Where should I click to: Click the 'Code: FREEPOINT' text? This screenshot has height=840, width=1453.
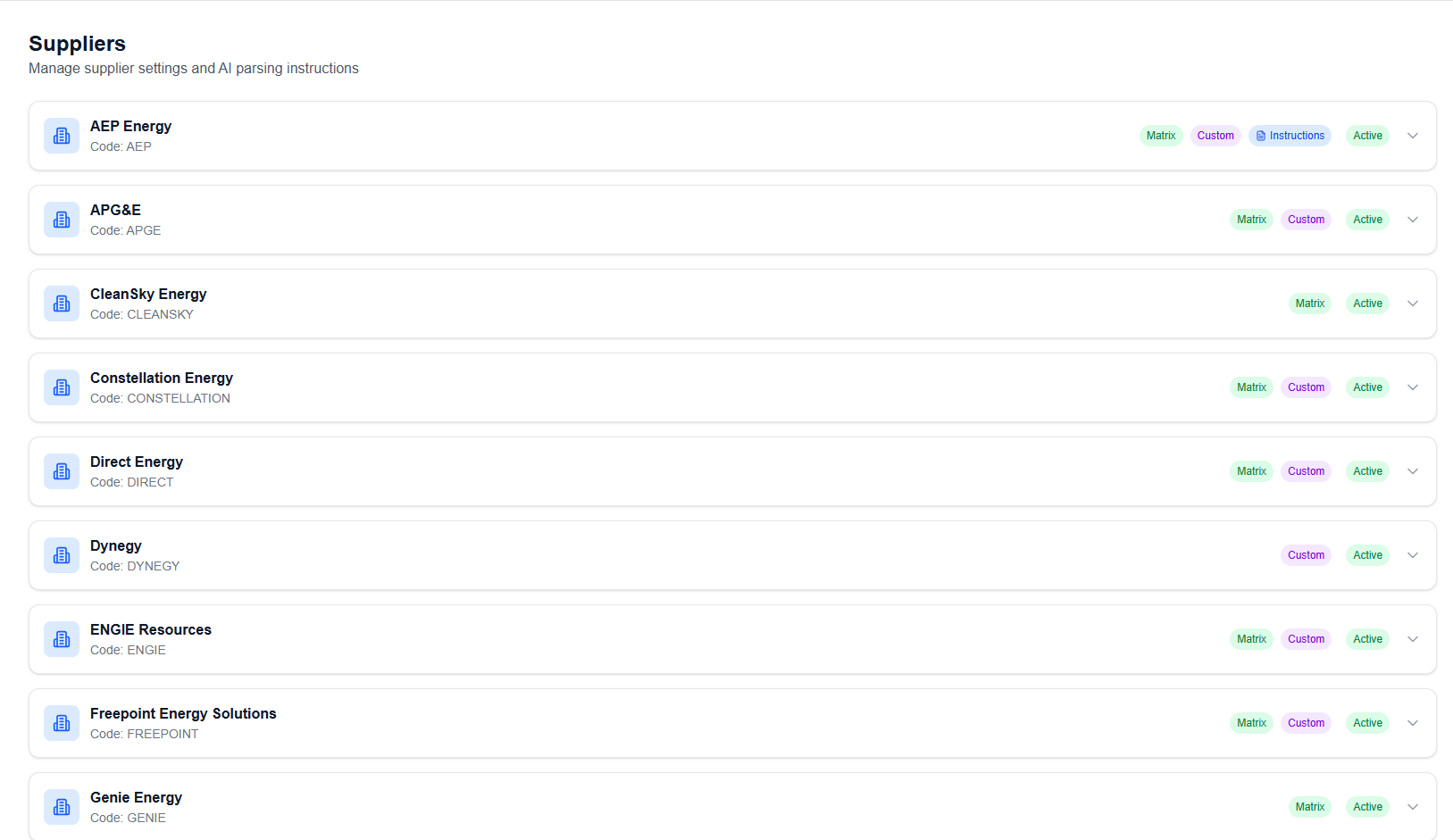tap(144, 734)
